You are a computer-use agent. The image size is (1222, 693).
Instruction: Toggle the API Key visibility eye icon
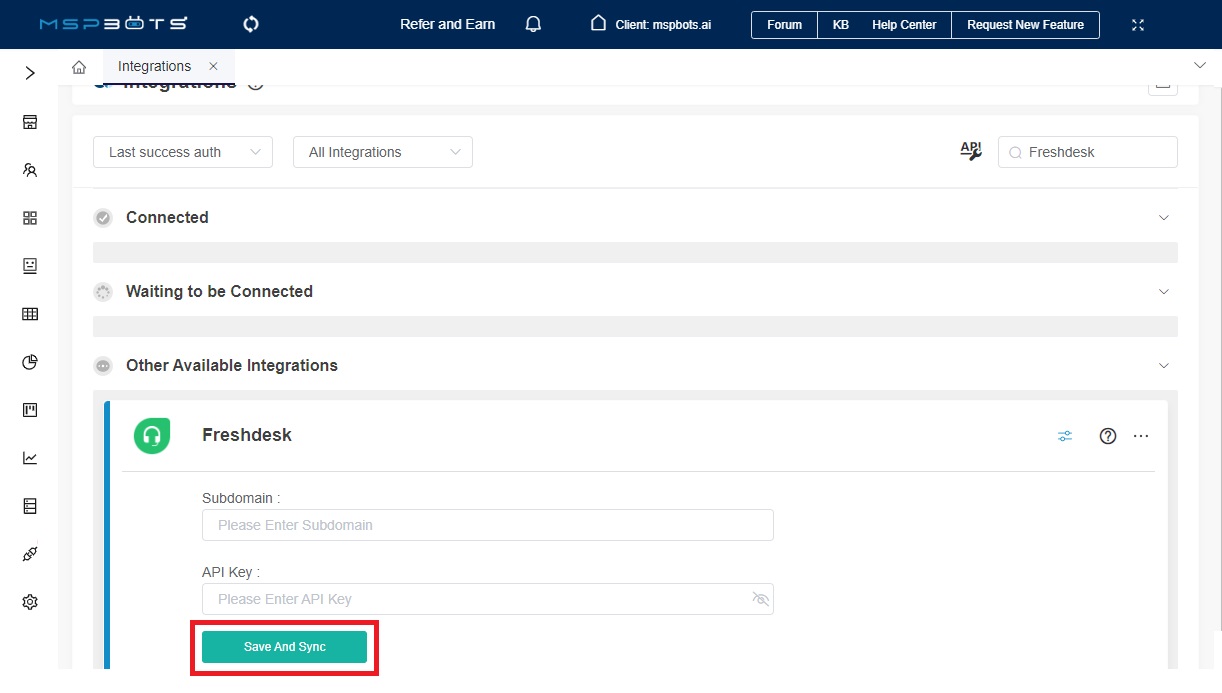(761, 598)
